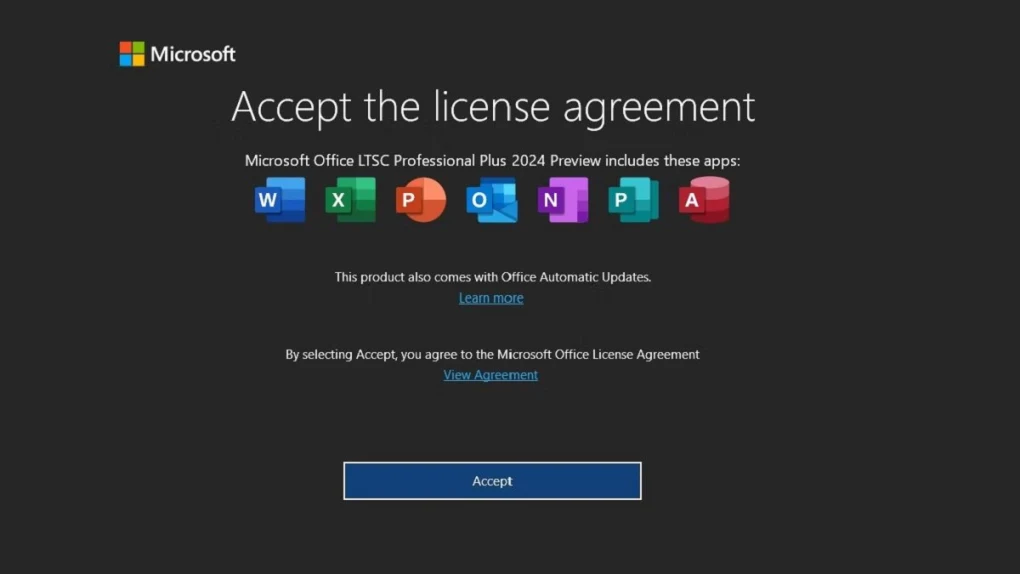Click the Word app icon

click(280, 200)
